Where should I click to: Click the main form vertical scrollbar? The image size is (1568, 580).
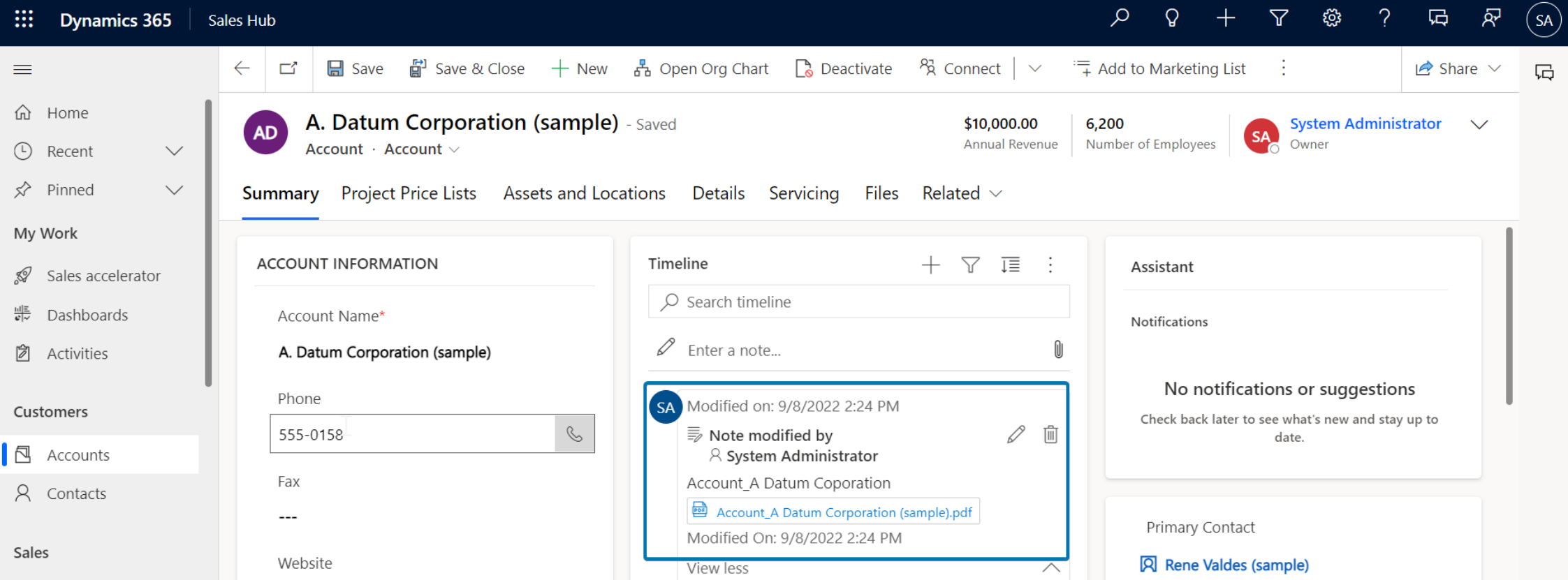click(x=1509, y=315)
